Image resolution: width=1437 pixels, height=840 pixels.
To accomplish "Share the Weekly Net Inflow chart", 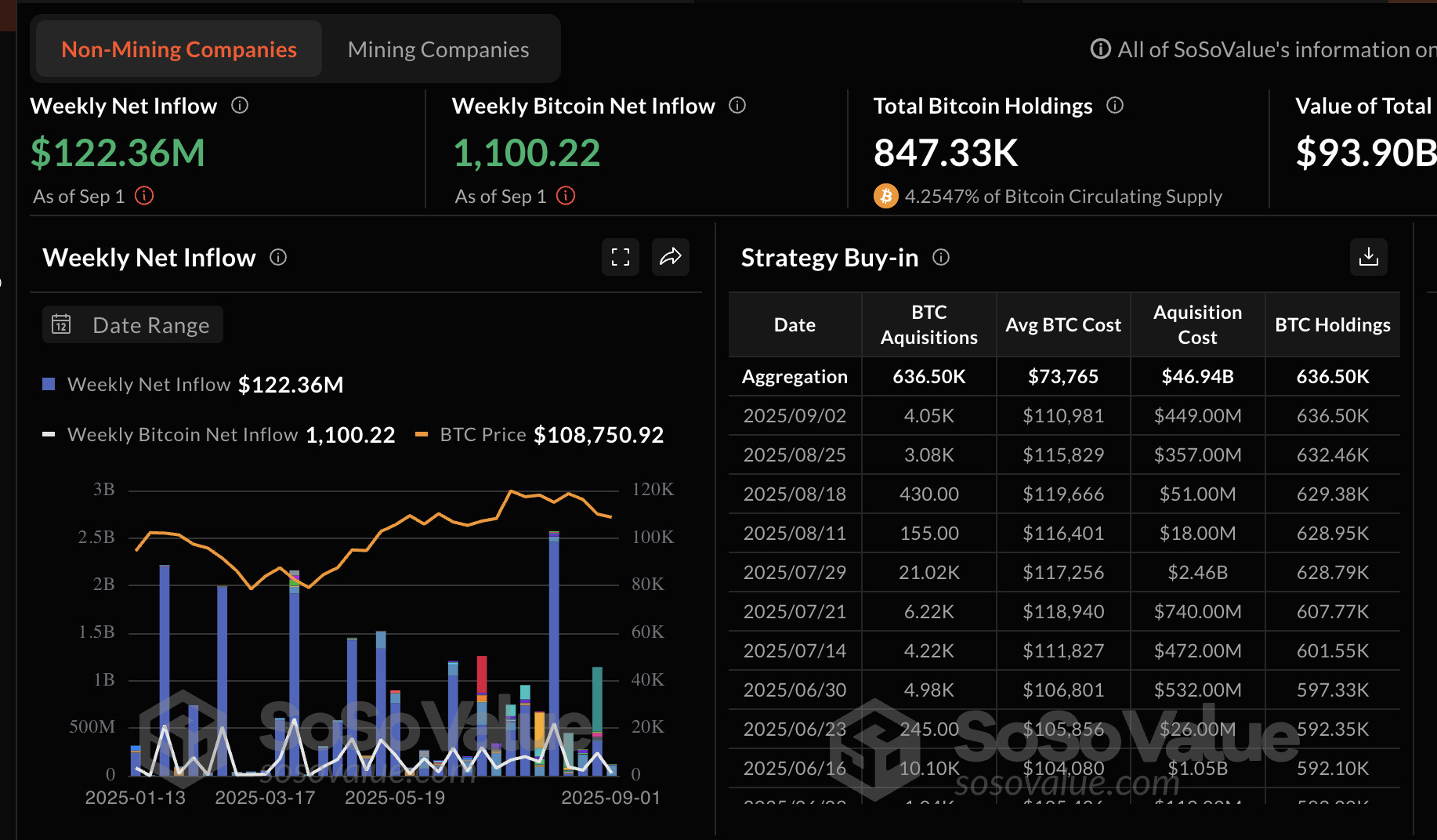I will point(671,257).
